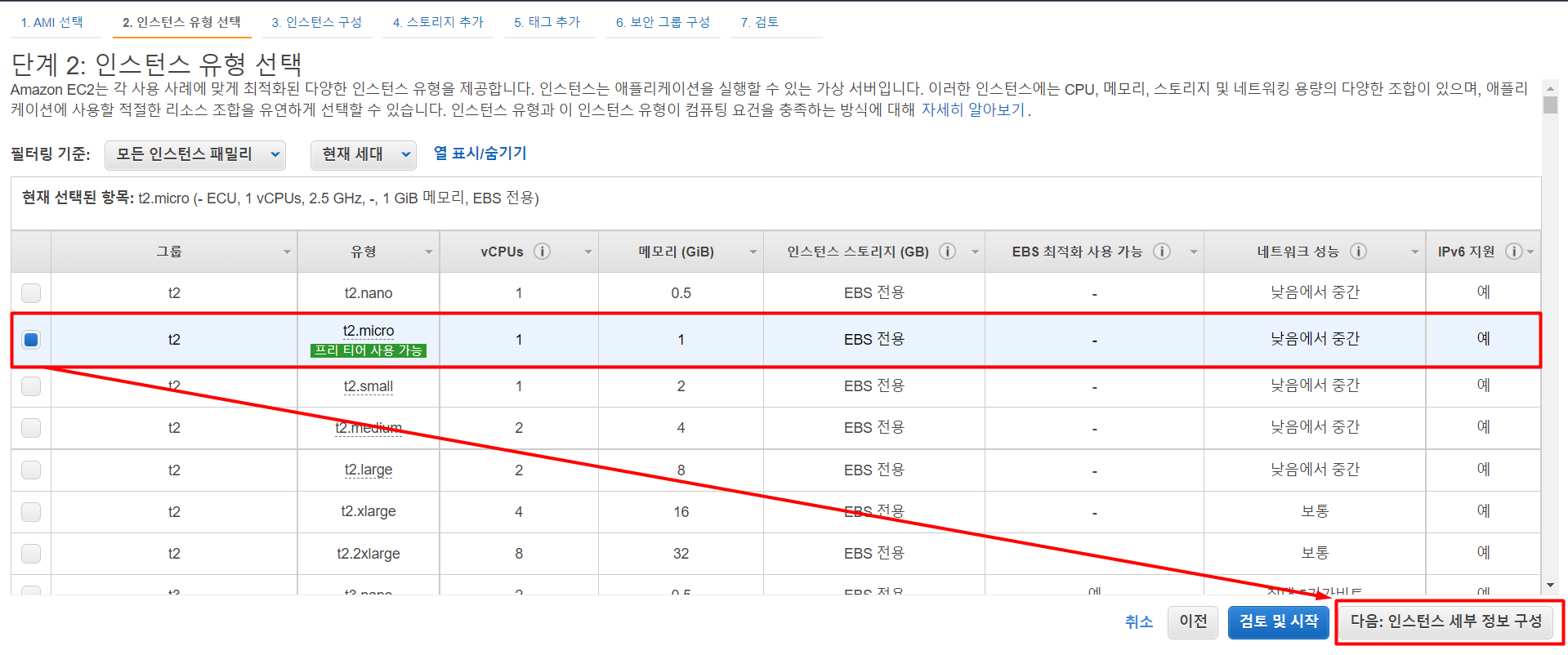Click 다음: 인스턴스 세부 정보 구성 button
Viewport: 1568px width, 655px height.
pyautogui.click(x=1446, y=622)
